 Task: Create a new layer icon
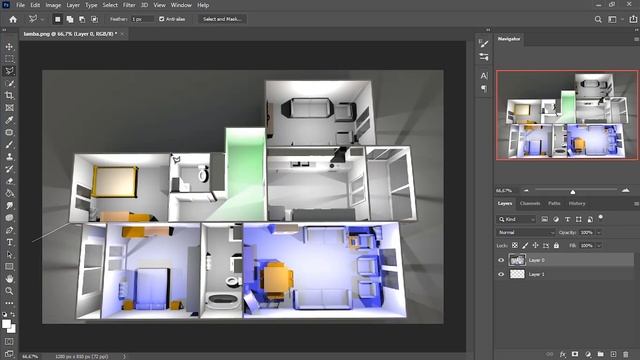point(613,354)
